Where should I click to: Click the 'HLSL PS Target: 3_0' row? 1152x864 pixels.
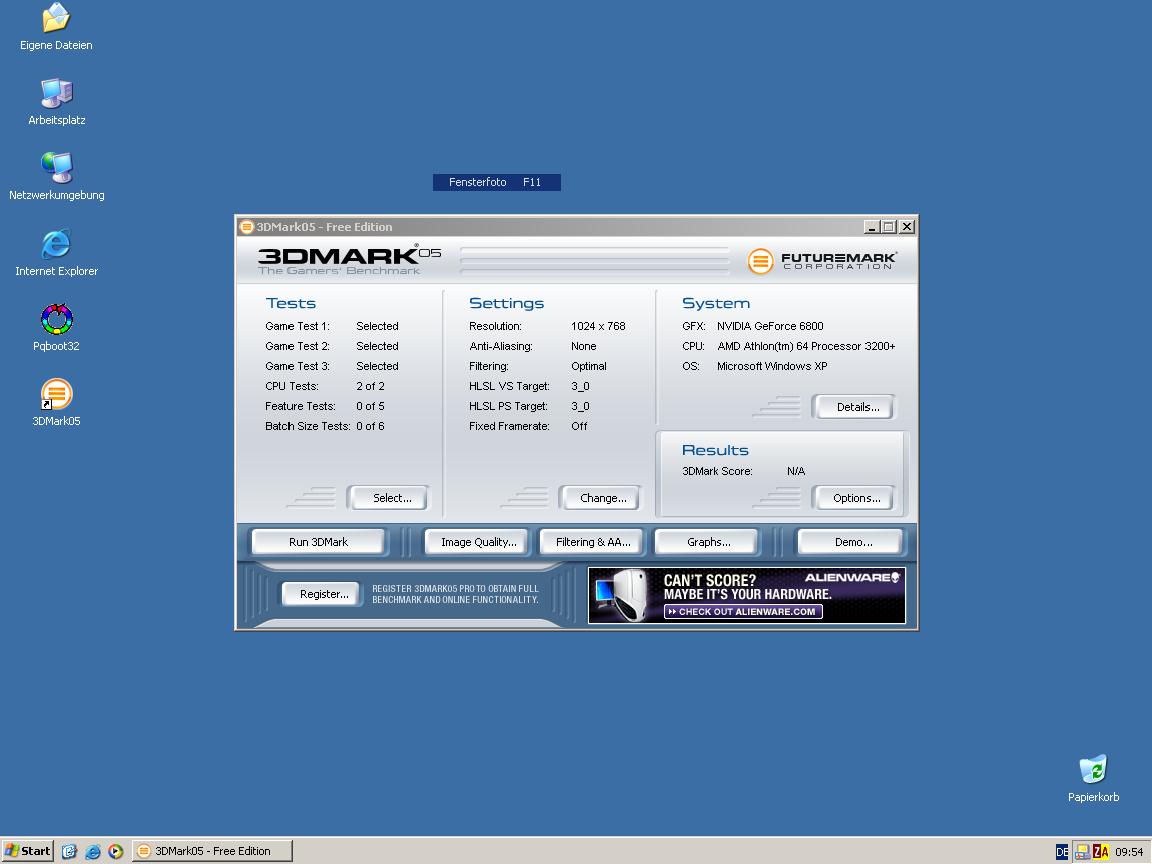pos(529,405)
